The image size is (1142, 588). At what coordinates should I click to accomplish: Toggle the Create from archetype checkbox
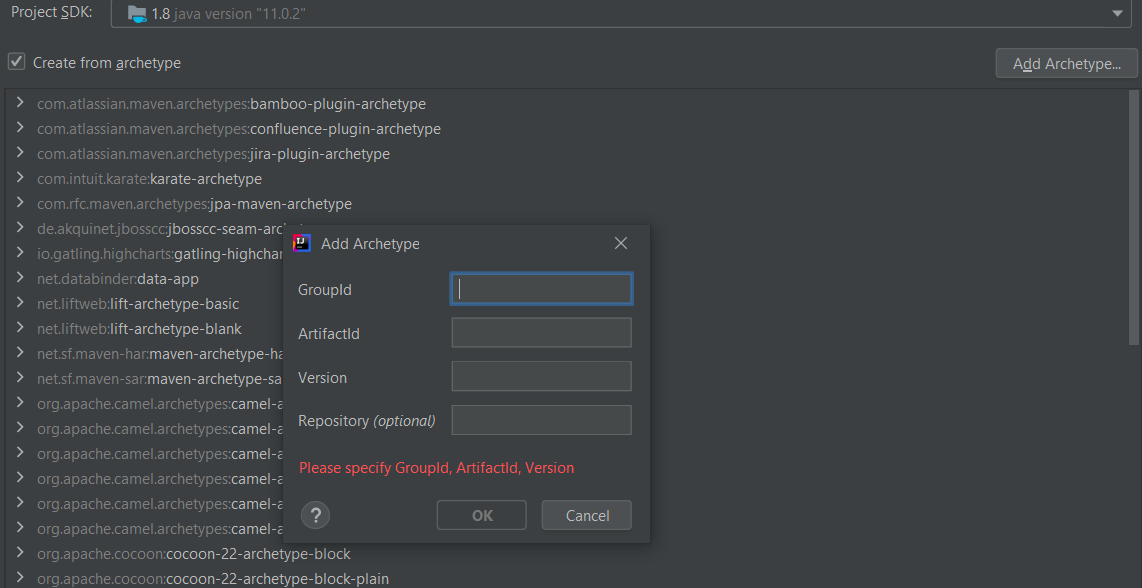pyautogui.click(x=17, y=61)
